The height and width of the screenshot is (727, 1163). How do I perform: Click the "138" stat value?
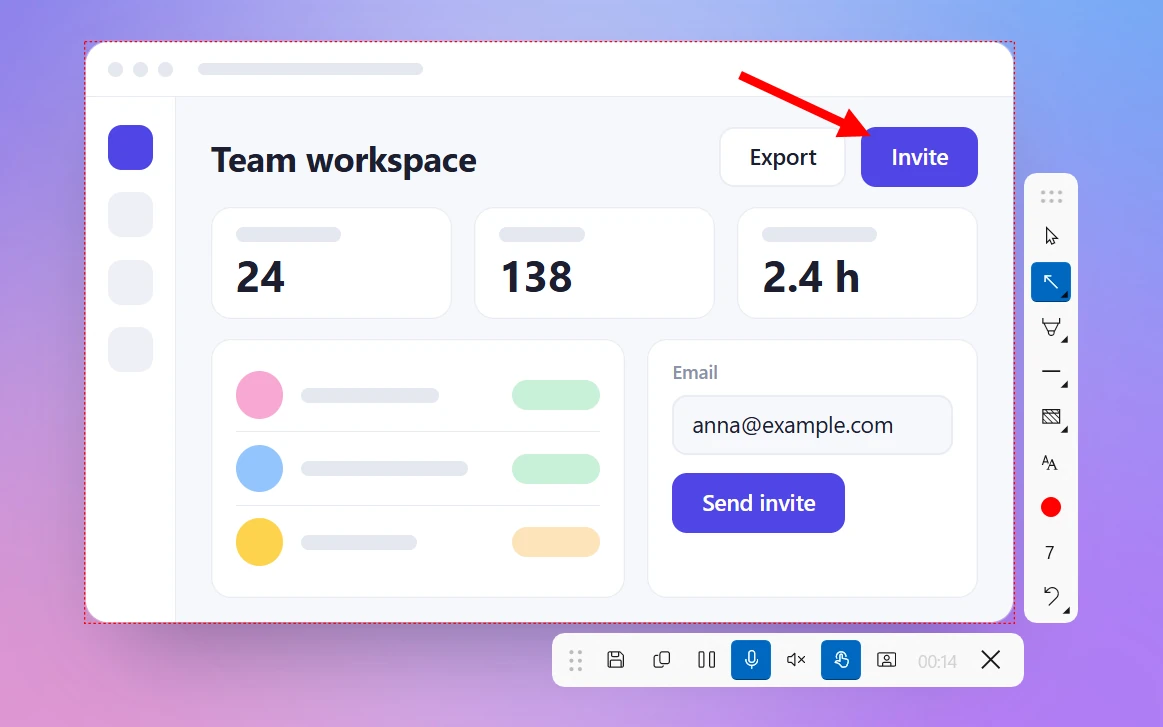(x=536, y=277)
